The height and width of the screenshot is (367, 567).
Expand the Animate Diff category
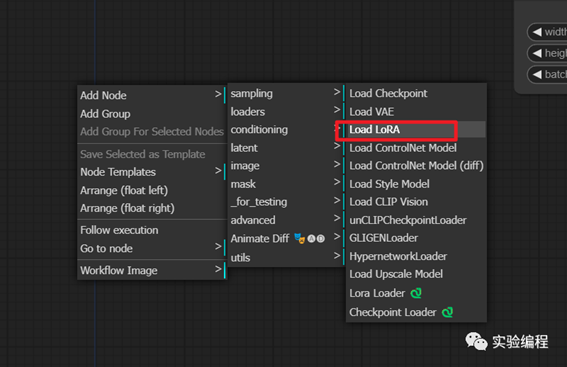[x=286, y=239]
